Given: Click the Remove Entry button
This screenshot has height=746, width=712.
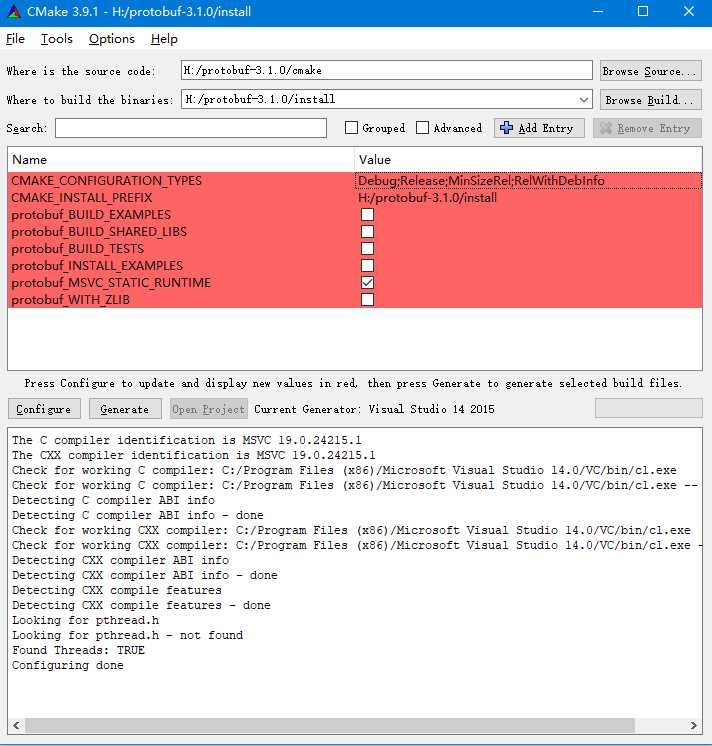Looking at the screenshot, I should [x=647, y=128].
